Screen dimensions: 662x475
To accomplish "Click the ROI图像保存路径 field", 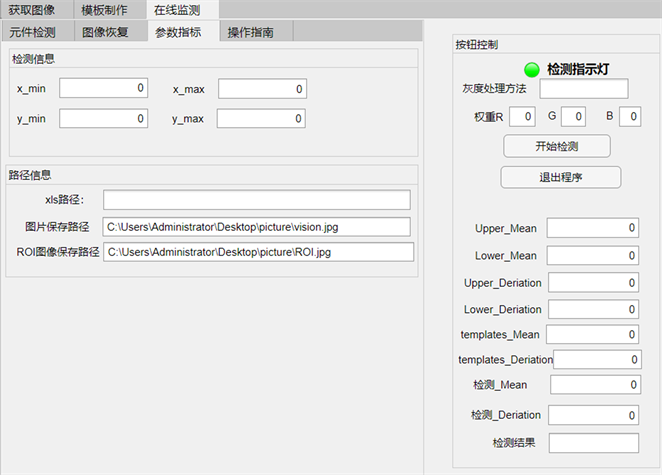I will click(258, 252).
